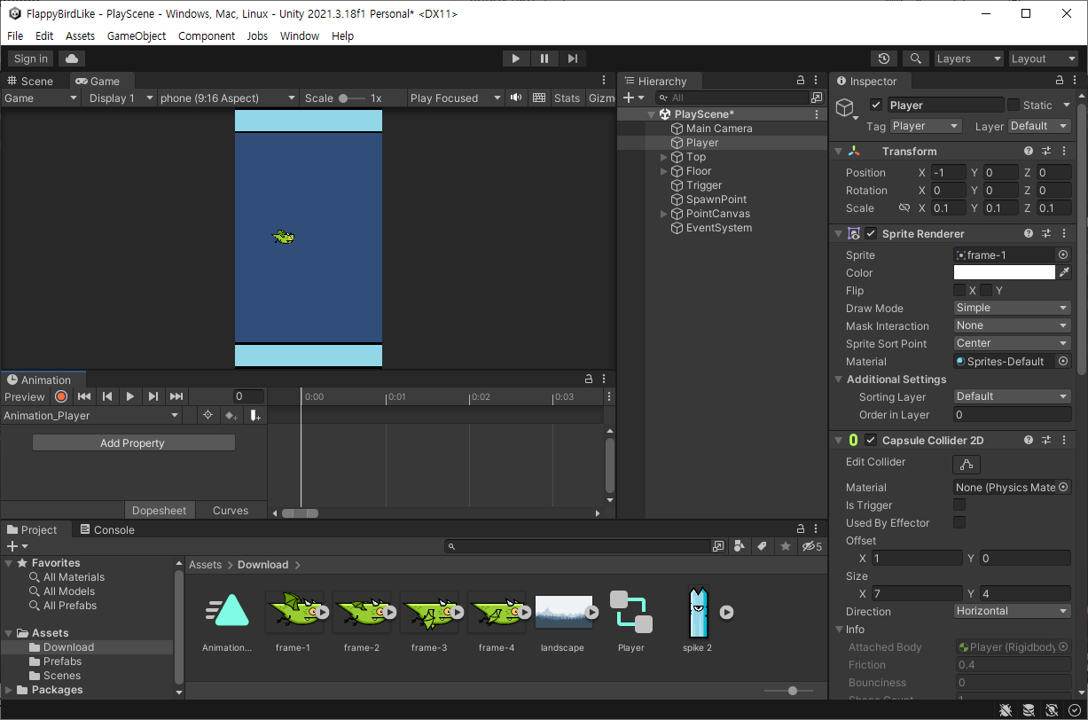The height and width of the screenshot is (720, 1088).
Task: Uncheck the Player active checkbox
Action: [876, 105]
